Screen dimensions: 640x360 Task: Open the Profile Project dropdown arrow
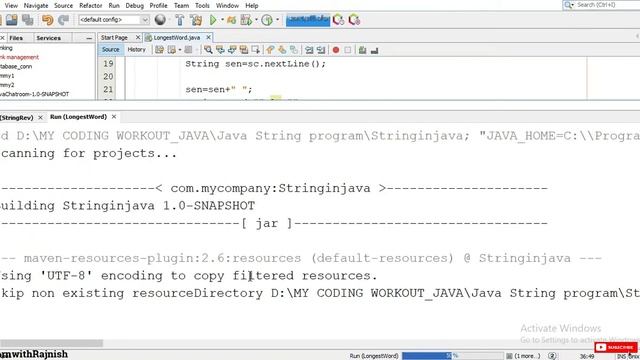[x=256, y=20]
